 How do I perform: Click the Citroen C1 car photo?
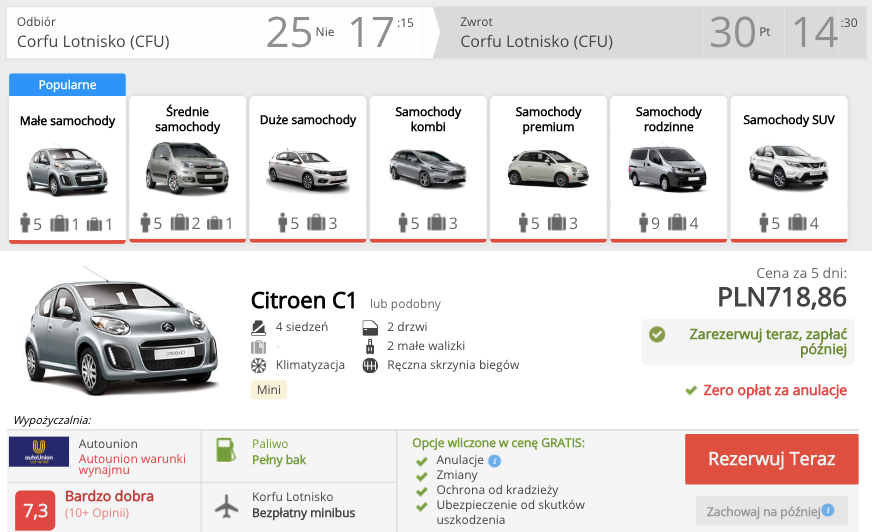coord(121,332)
